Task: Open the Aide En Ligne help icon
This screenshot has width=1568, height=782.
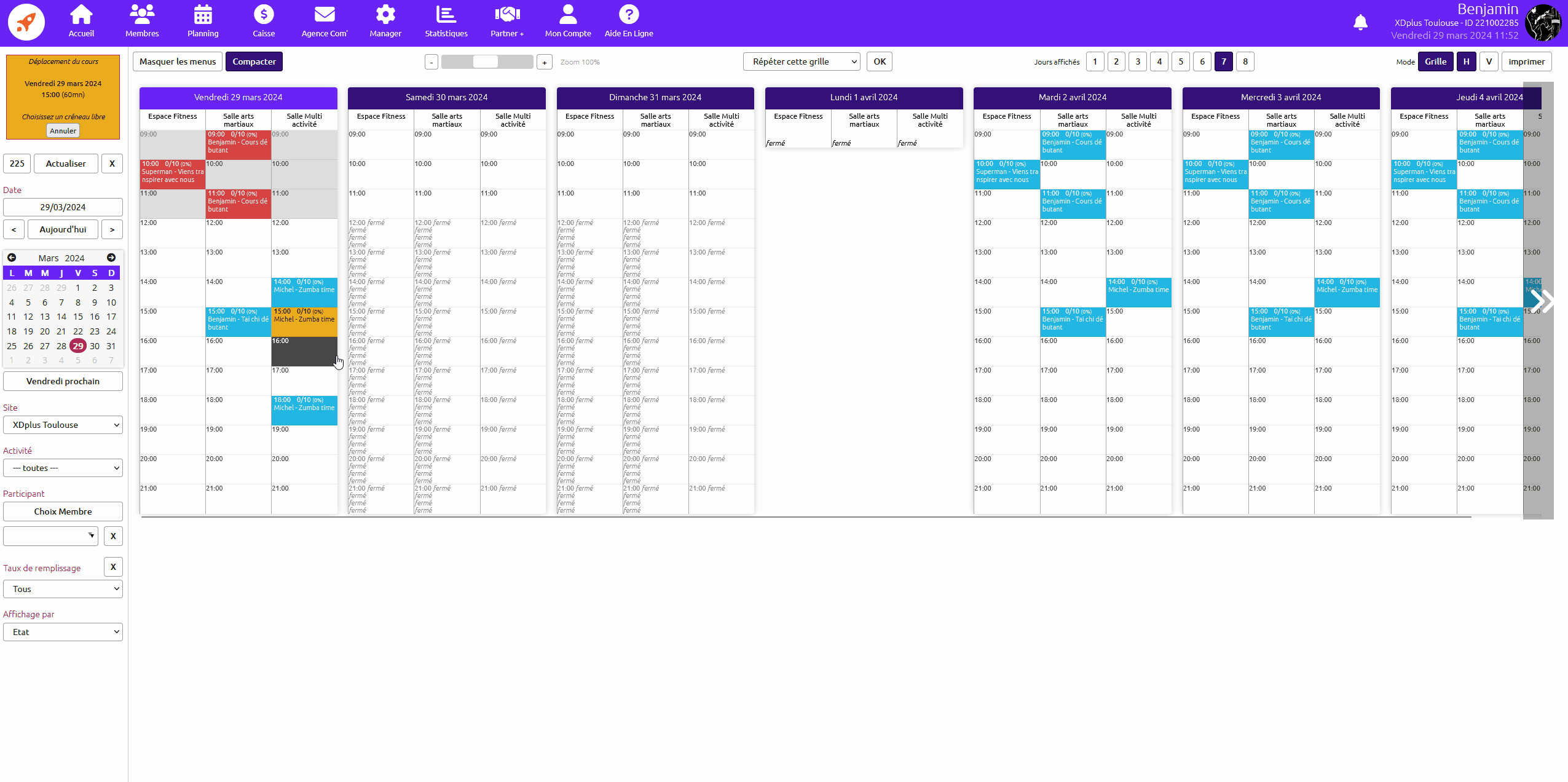Action: pyautogui.click(x=629, y=14)
